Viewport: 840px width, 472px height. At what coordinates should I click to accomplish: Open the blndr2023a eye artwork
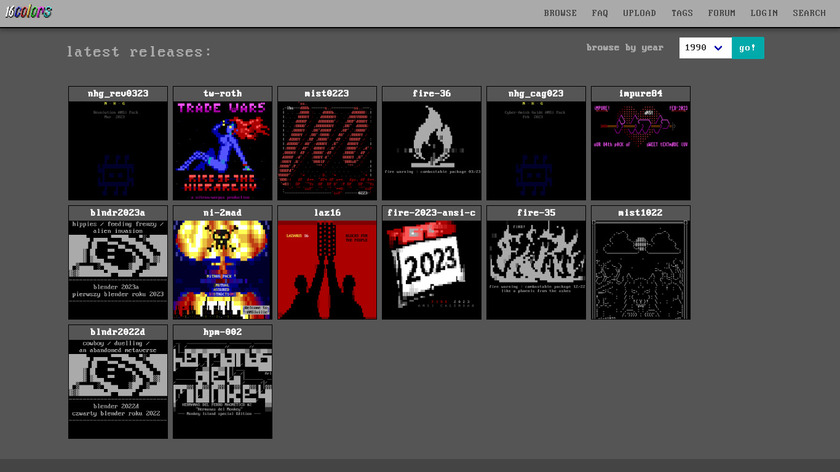click(x=118, y=269)
